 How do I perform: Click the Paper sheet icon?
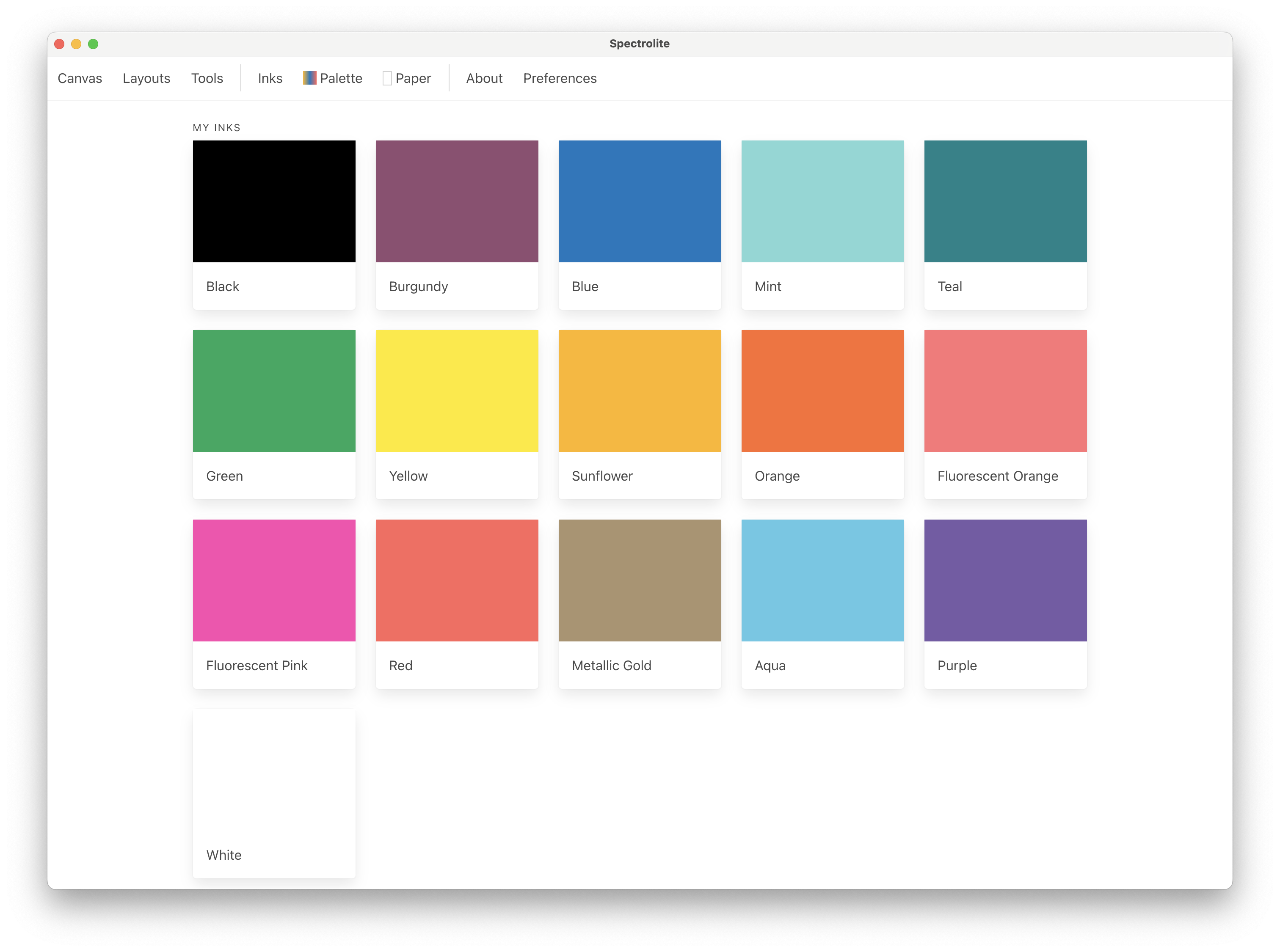pyautogui.click(x=387, y=78)
